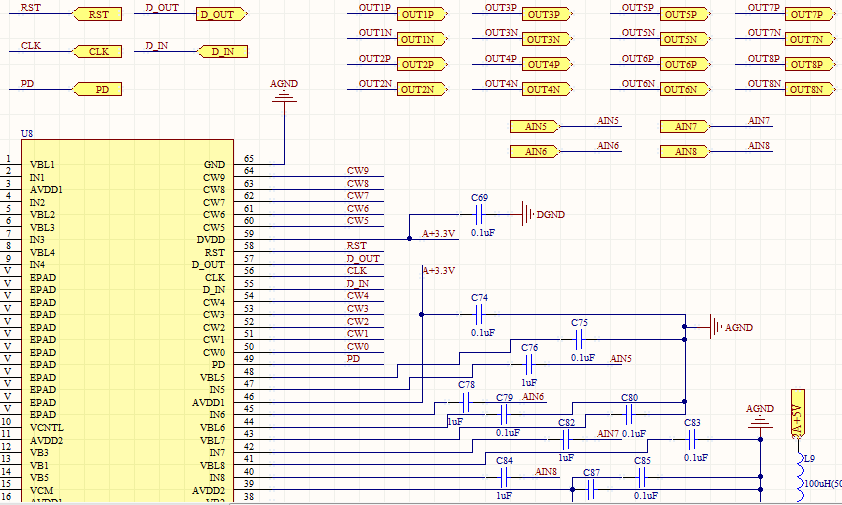Viewport: 842px width, 505px height.
Task: Select capacitor C87 symbol
Action: 591,489
